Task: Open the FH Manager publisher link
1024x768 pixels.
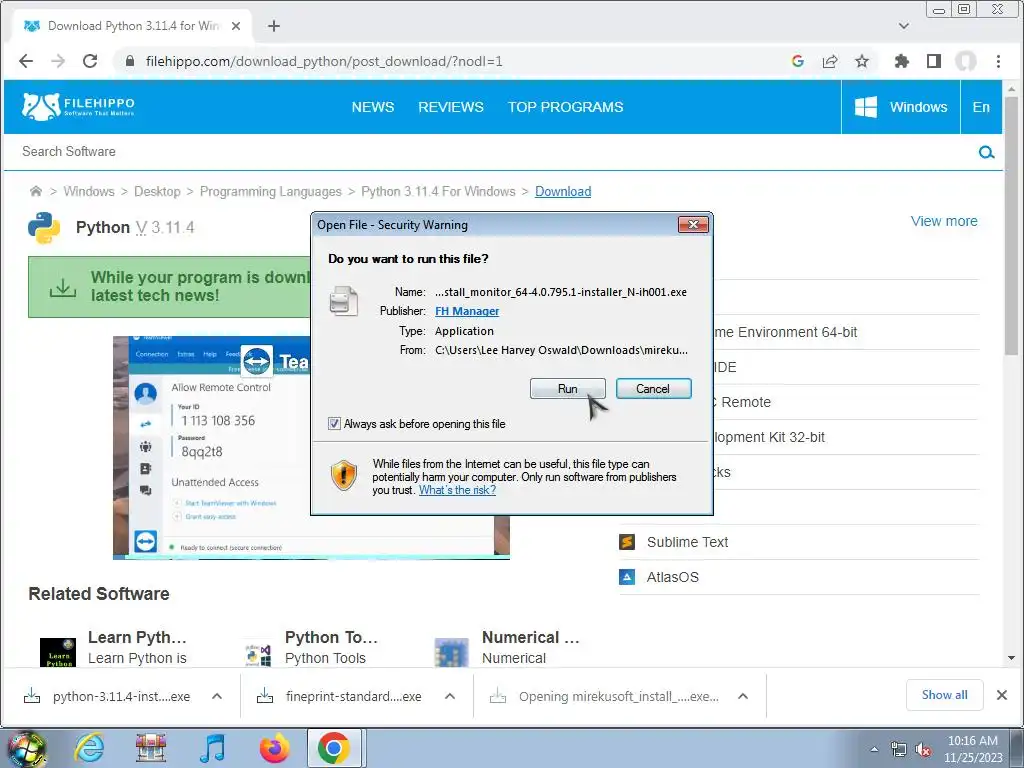Action: point(467,312)
